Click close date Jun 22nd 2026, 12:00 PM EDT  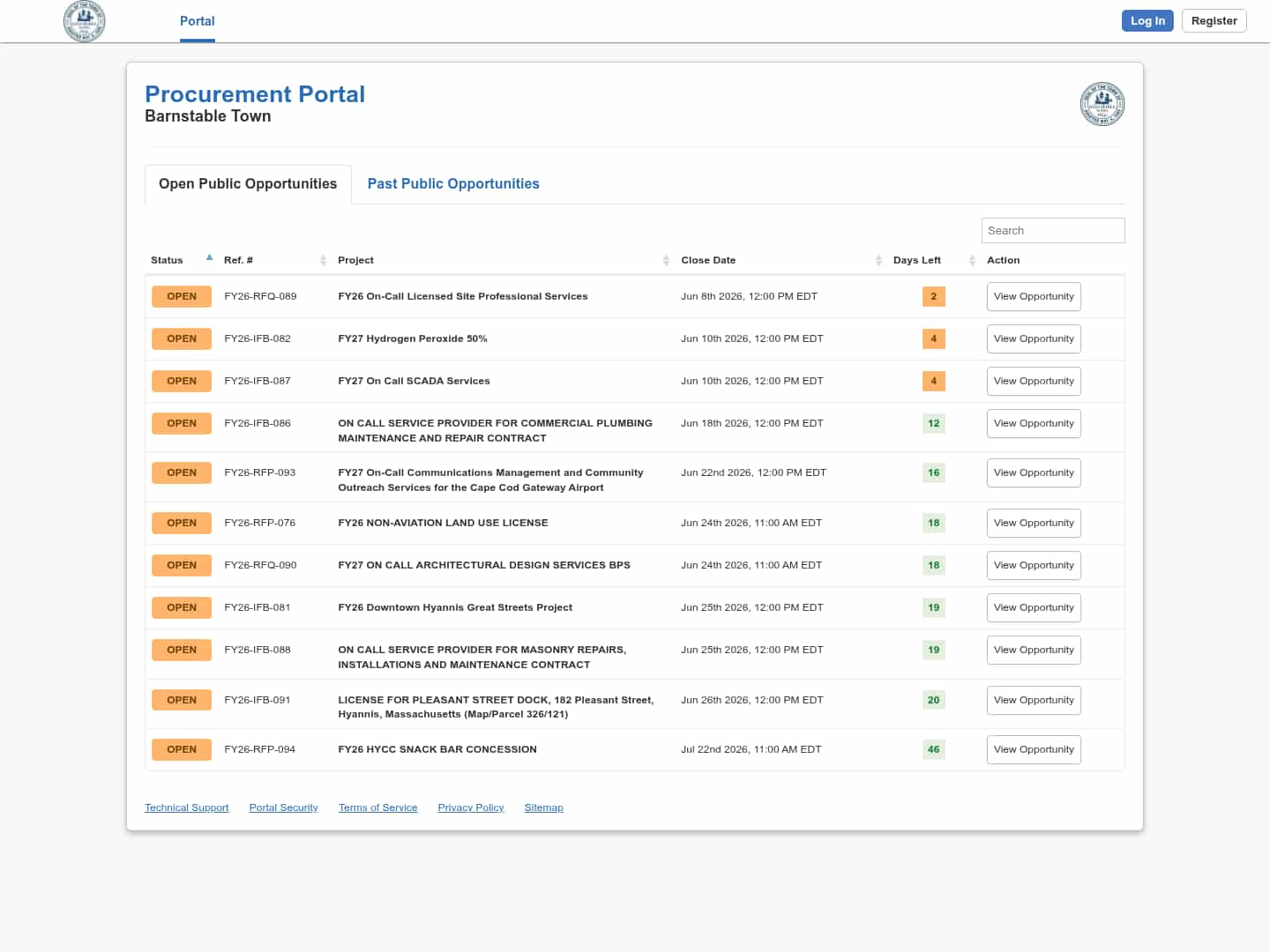click(754, 472)
